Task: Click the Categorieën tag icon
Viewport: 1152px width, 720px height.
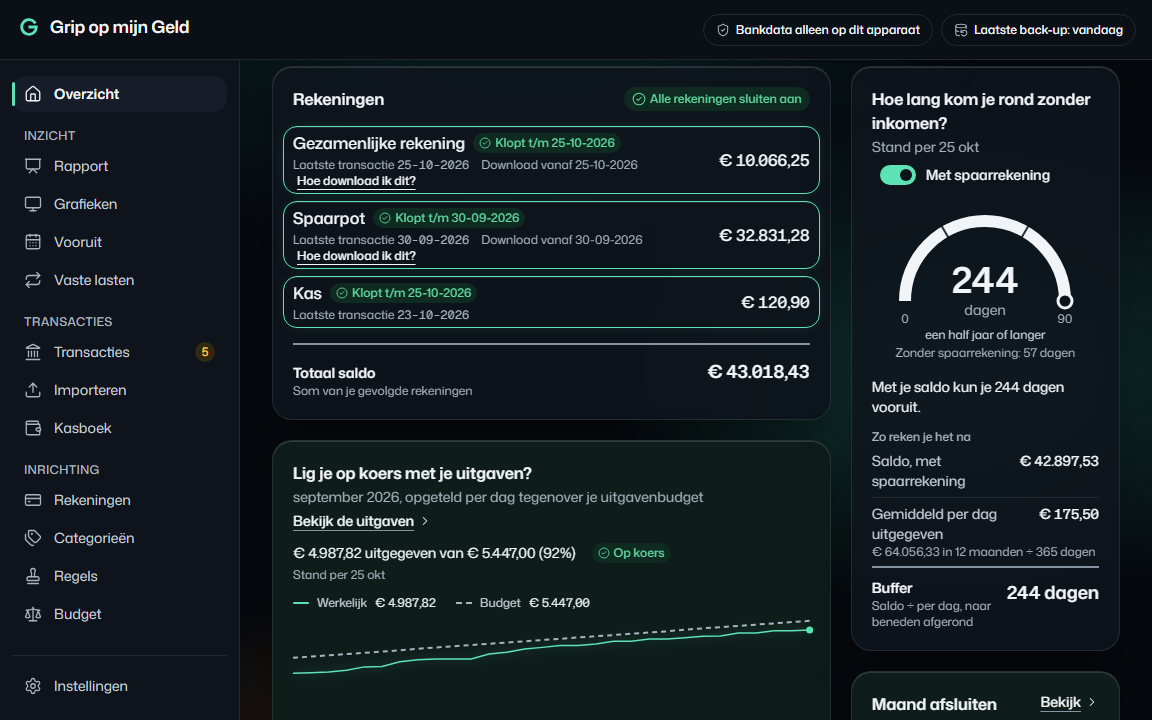Action: [x=33, y=538]
